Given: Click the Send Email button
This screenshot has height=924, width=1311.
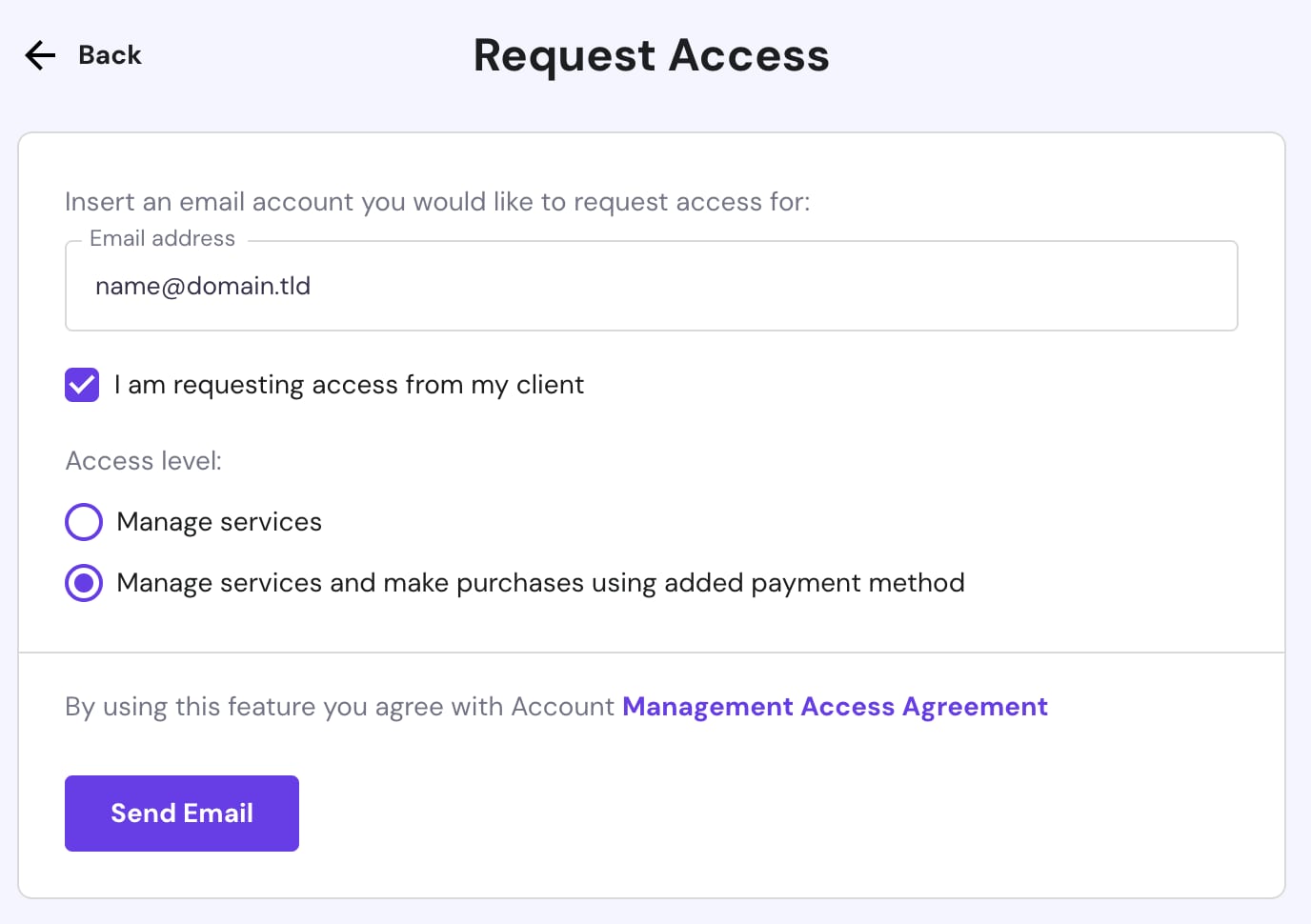Looking at the screenshot, I should pyautogui.click(x=181, y=813).
